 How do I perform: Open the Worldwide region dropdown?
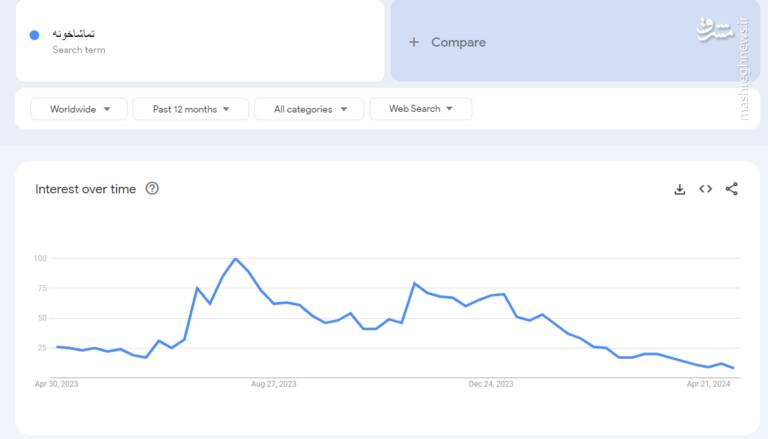click(x=79, y=109)
